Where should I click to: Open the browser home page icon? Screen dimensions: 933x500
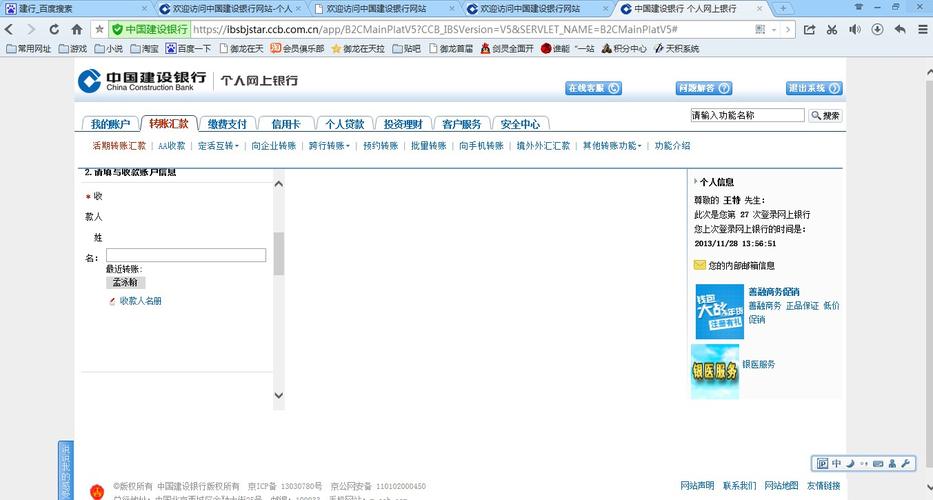[77, 29]
